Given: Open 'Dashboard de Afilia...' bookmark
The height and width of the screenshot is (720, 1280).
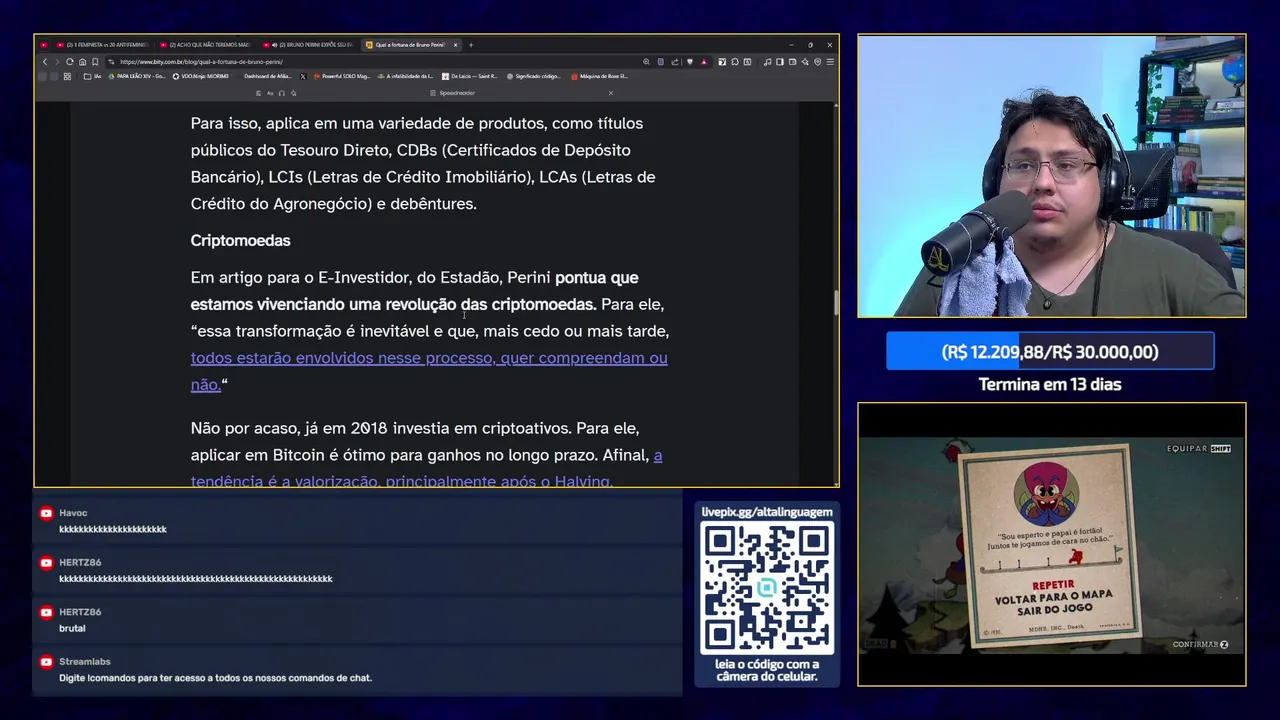Looking at the screenshot, I should tap(267, 76).
